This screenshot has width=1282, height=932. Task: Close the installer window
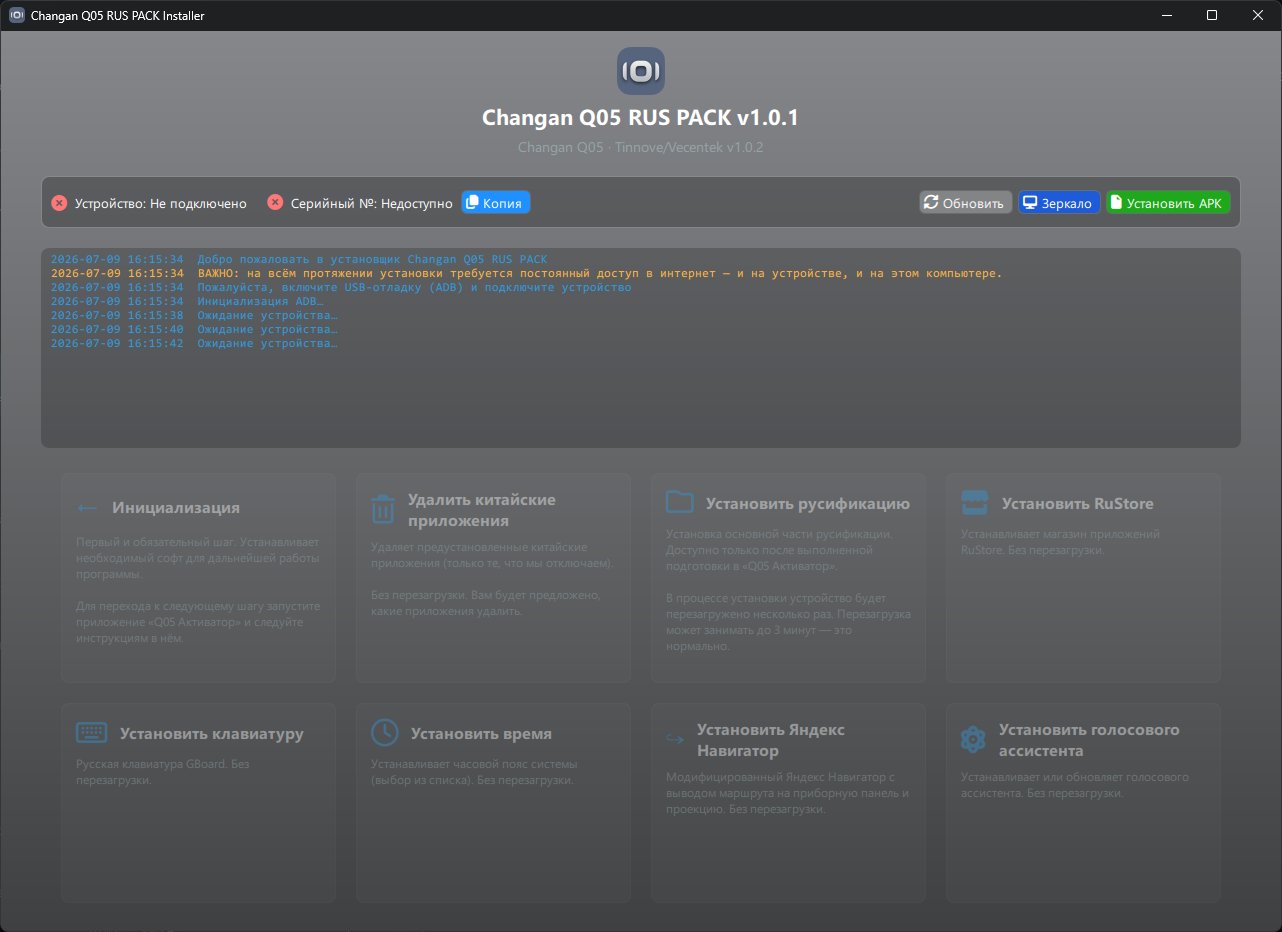1258,15
